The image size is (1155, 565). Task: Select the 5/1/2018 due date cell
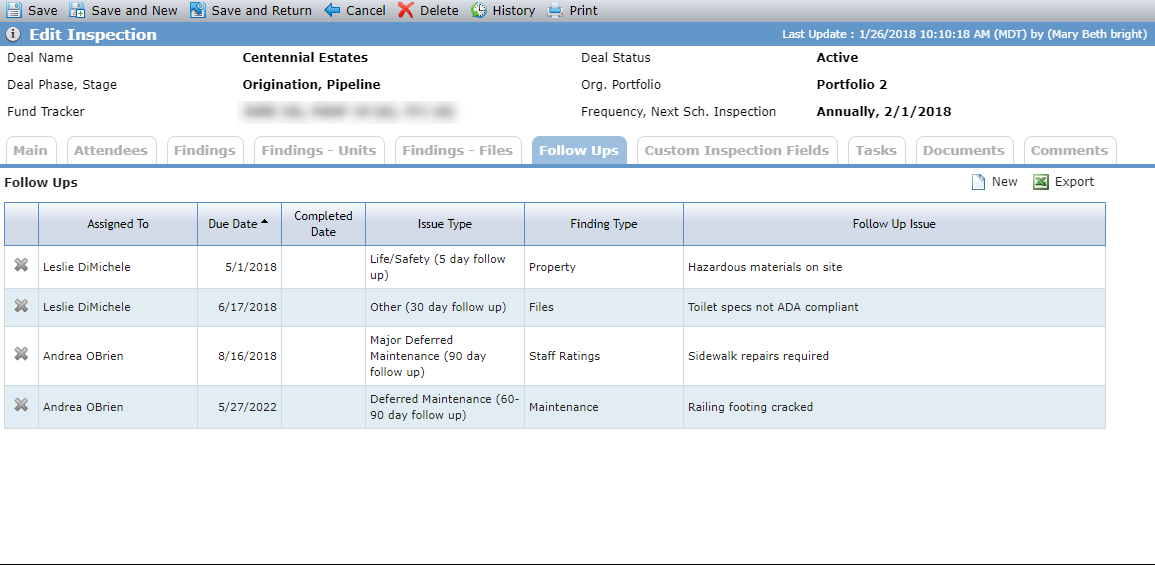pos(239,267)
